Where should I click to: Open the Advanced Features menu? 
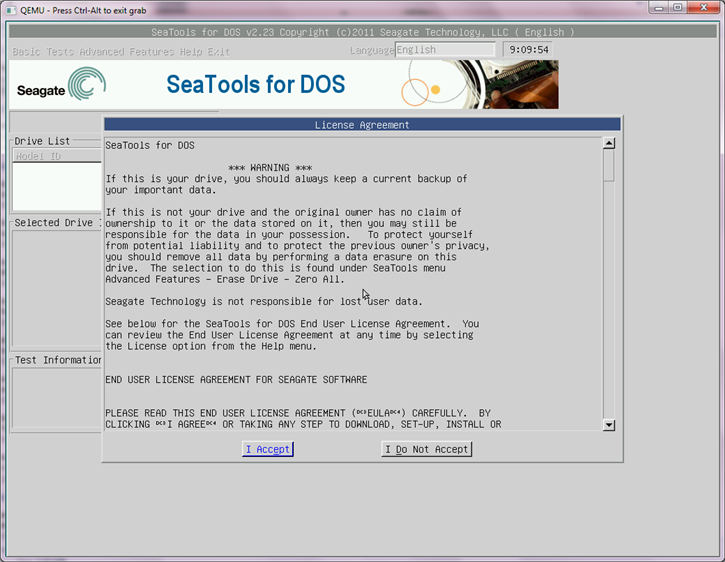click(127, 51)
